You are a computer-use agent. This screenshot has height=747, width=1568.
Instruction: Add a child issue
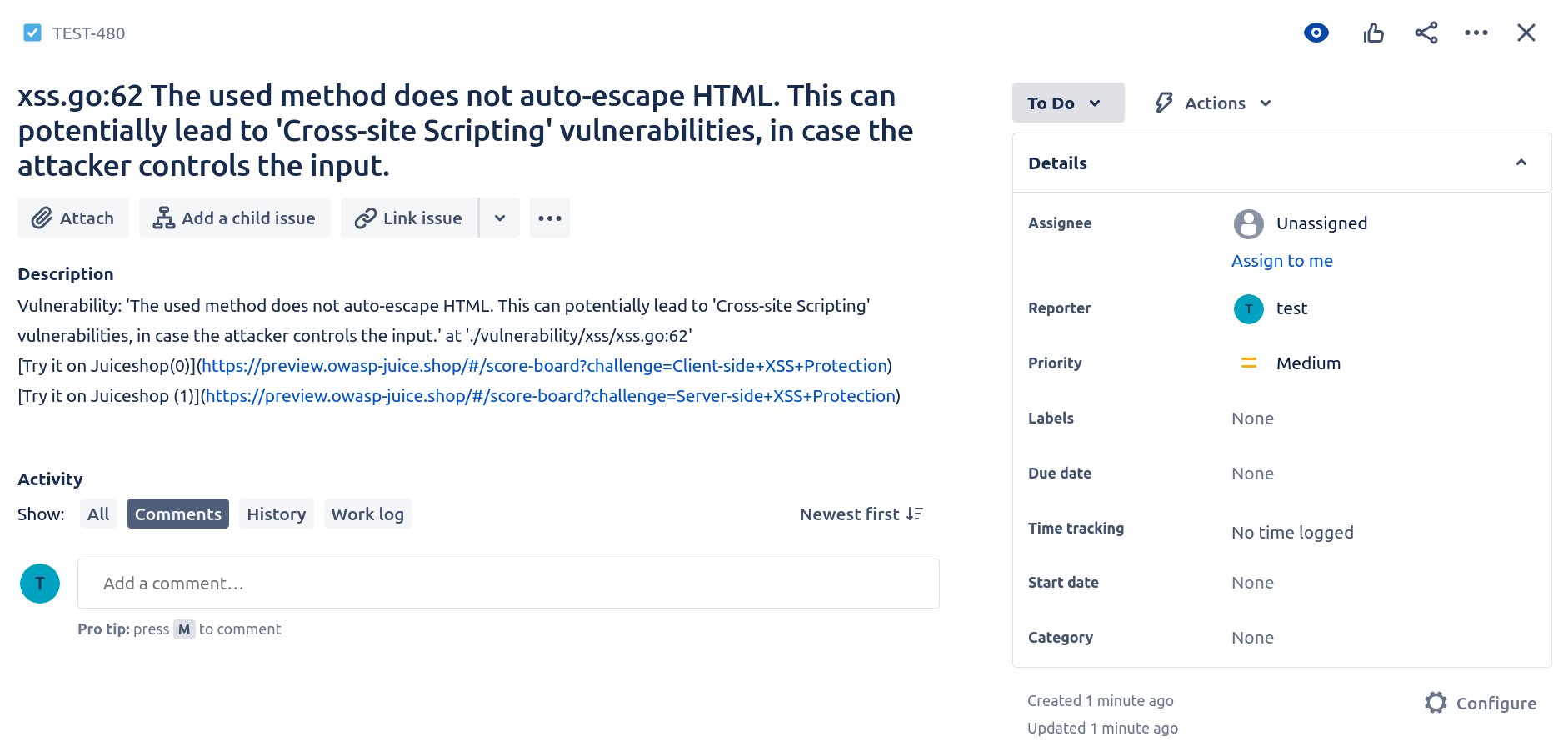tap(234, 218)
